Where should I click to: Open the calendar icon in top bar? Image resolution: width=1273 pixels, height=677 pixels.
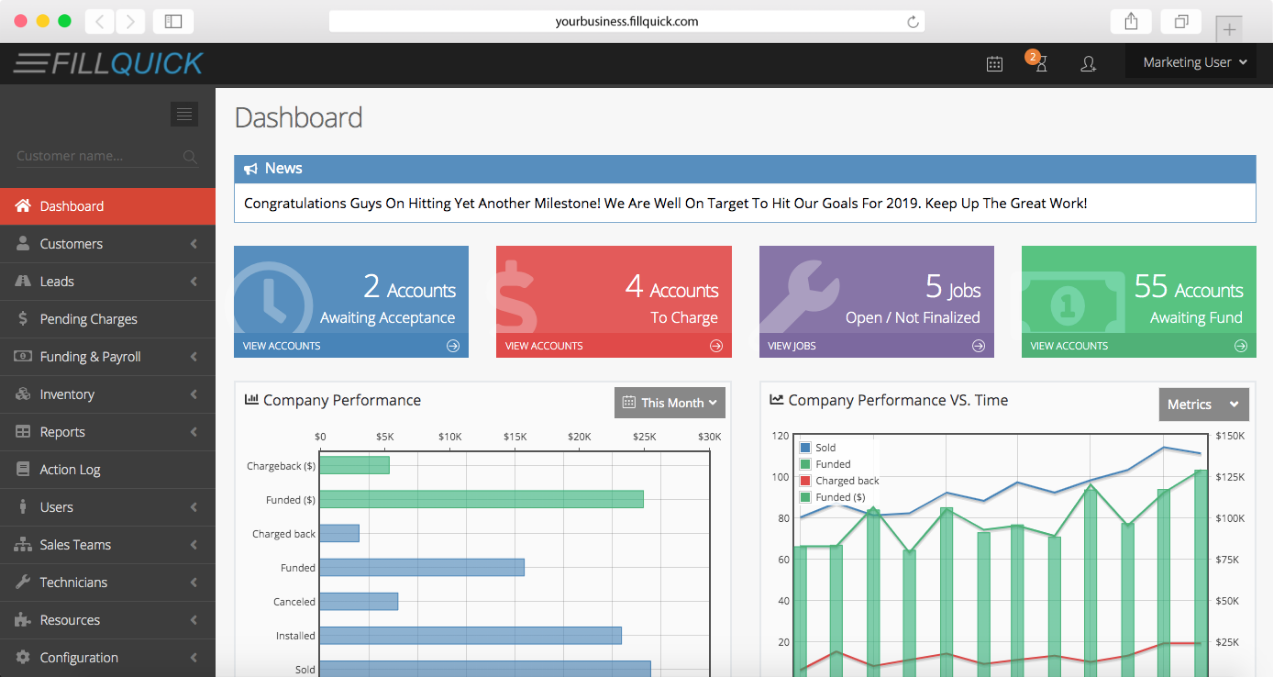pos(994,63)
